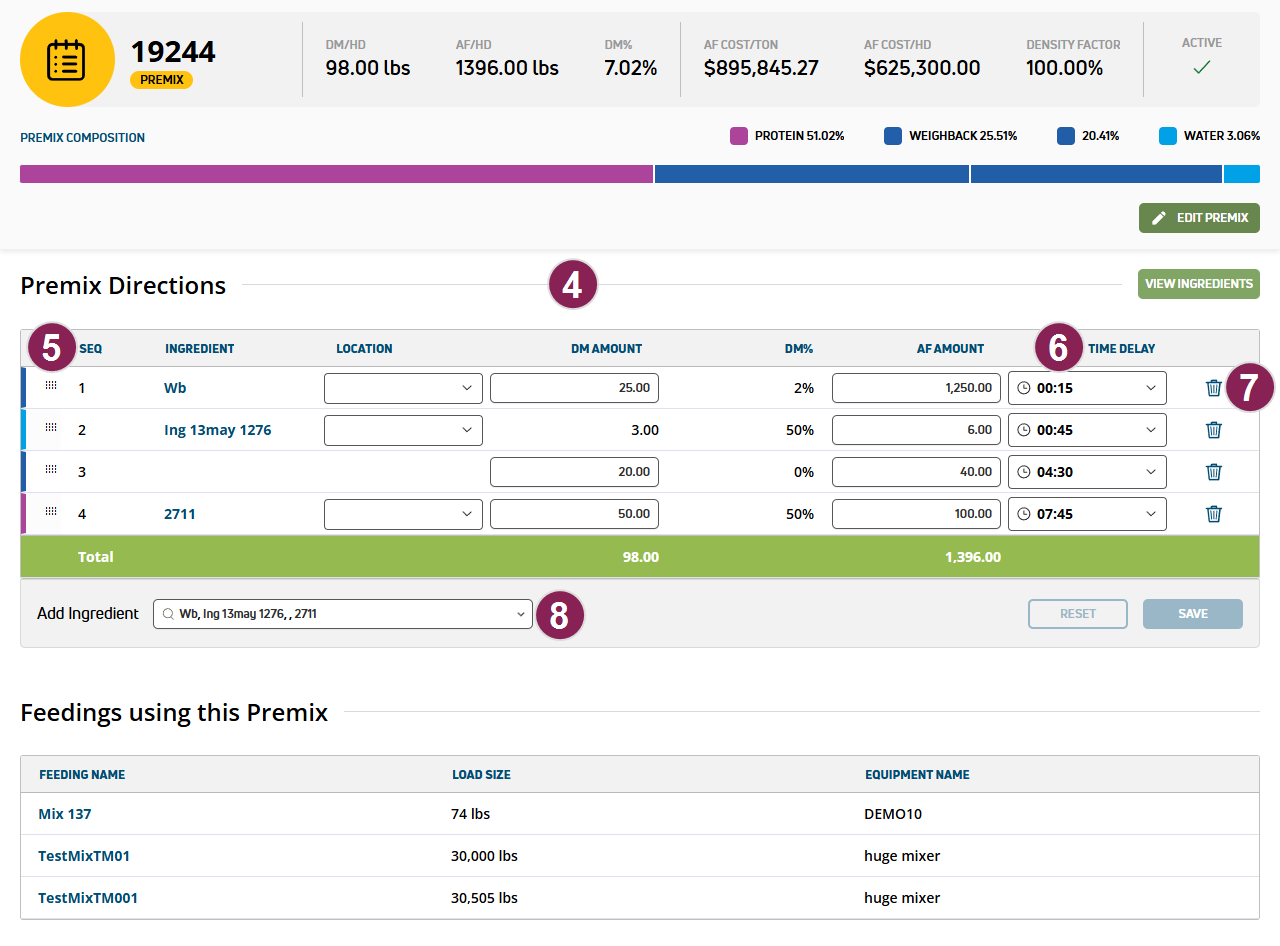Viewport: 1280px width, 946px height.
Task: Open the 00:45 time delay dropdown
Action: click(x=1087, y=430)
